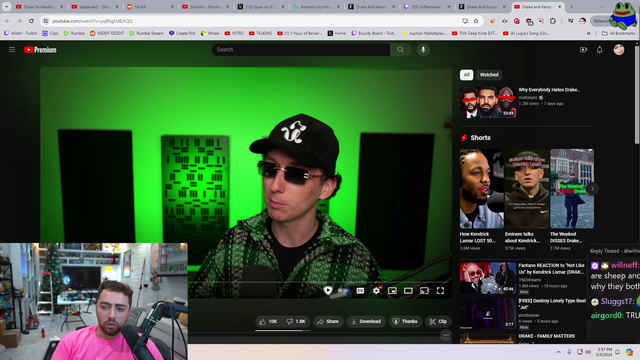Open Windows notification center bell

click(x=618, y=352)
